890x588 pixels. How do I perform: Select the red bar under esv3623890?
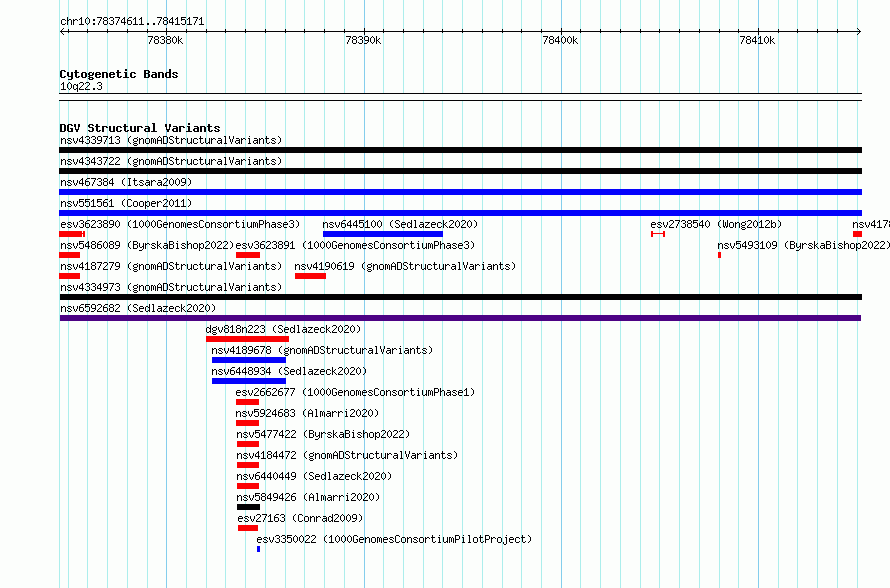click(x=72, y=234)
